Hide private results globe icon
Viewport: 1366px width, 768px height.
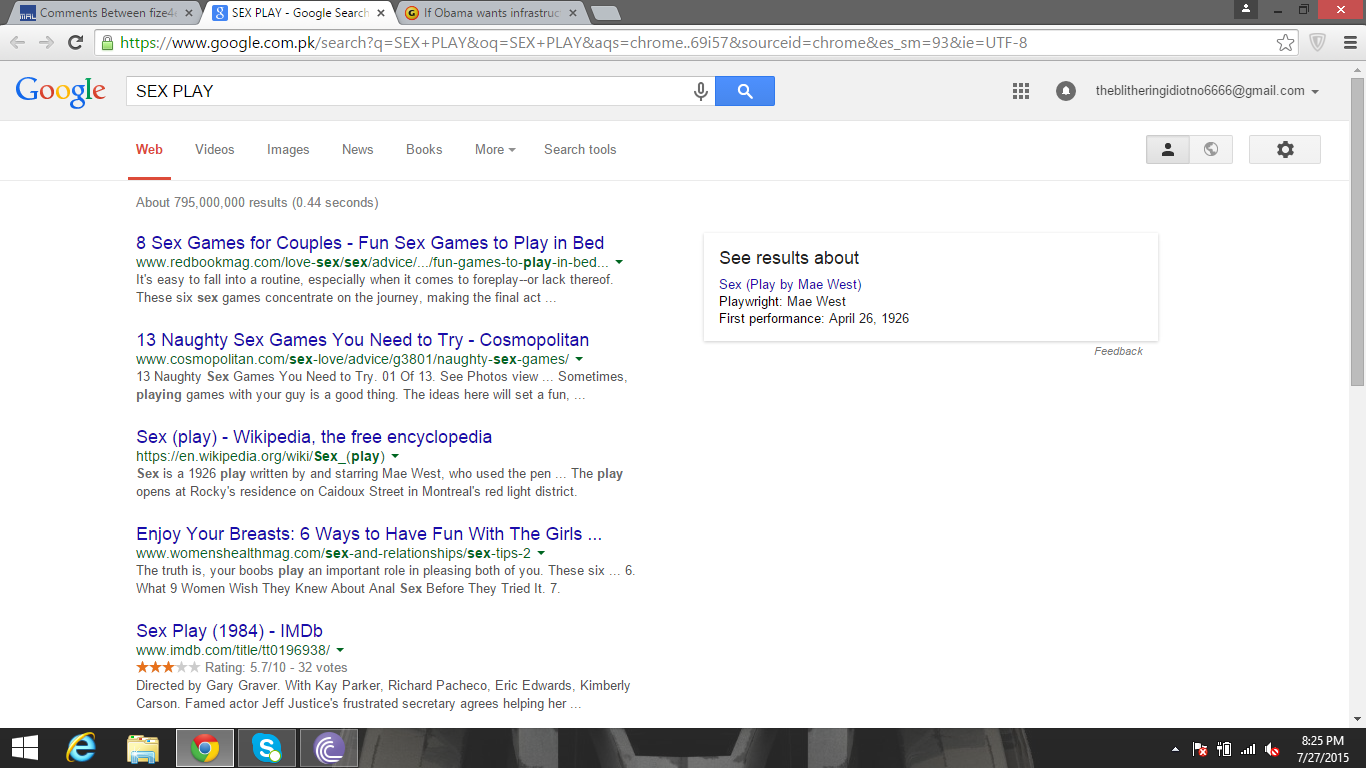1211,149
